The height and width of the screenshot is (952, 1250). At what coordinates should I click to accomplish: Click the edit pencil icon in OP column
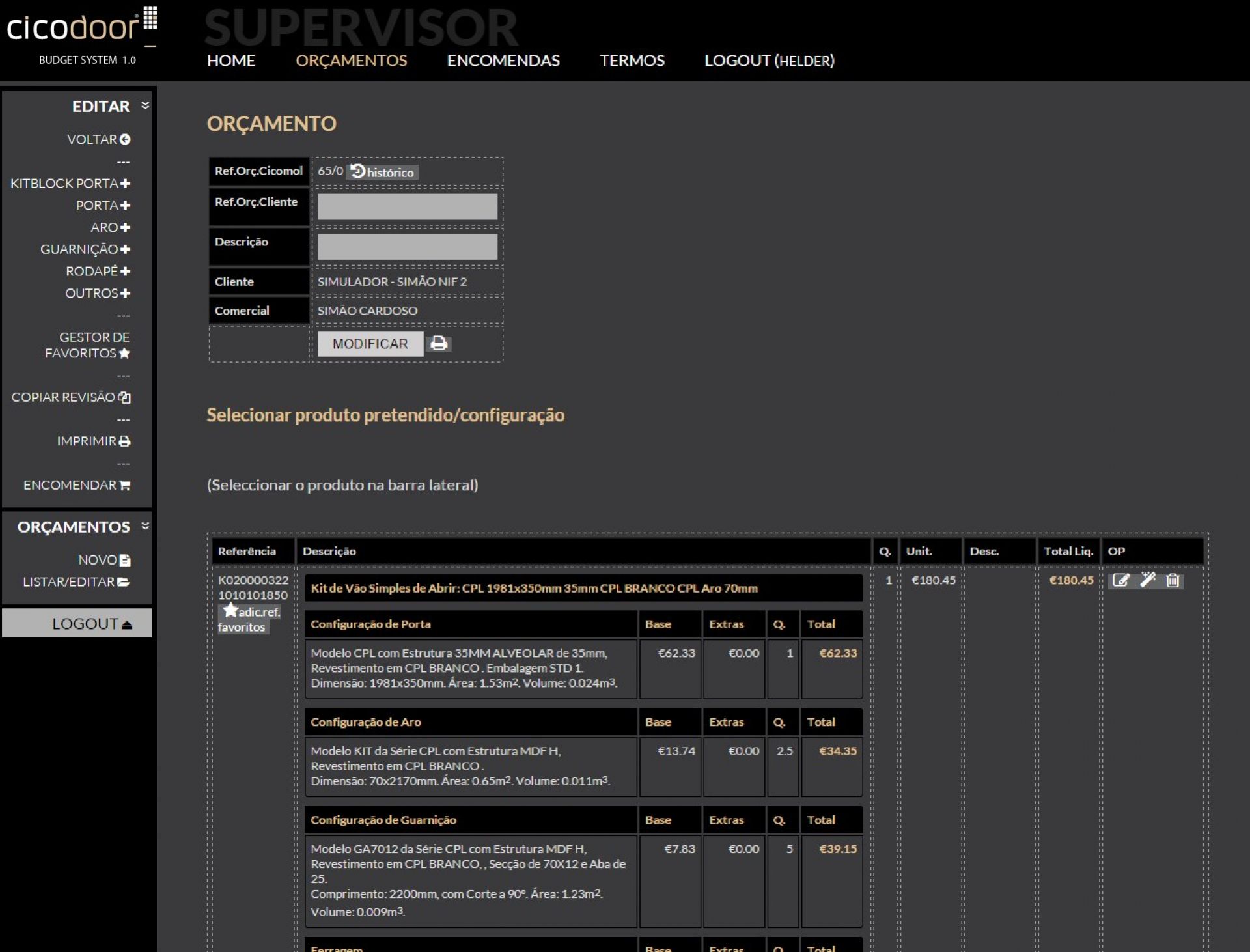[1120, 580]
